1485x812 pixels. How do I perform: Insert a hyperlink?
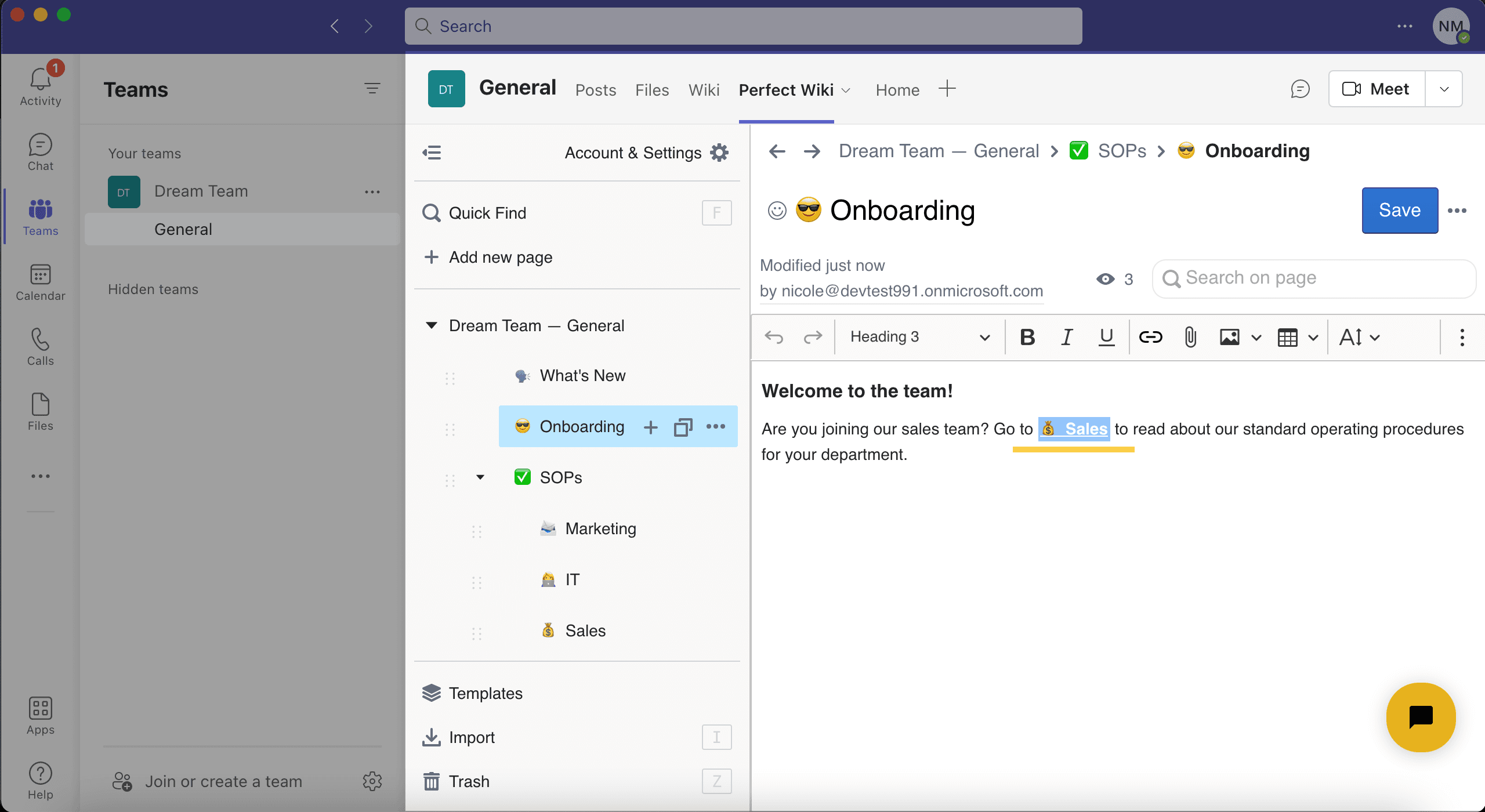tap(1150, 337)
